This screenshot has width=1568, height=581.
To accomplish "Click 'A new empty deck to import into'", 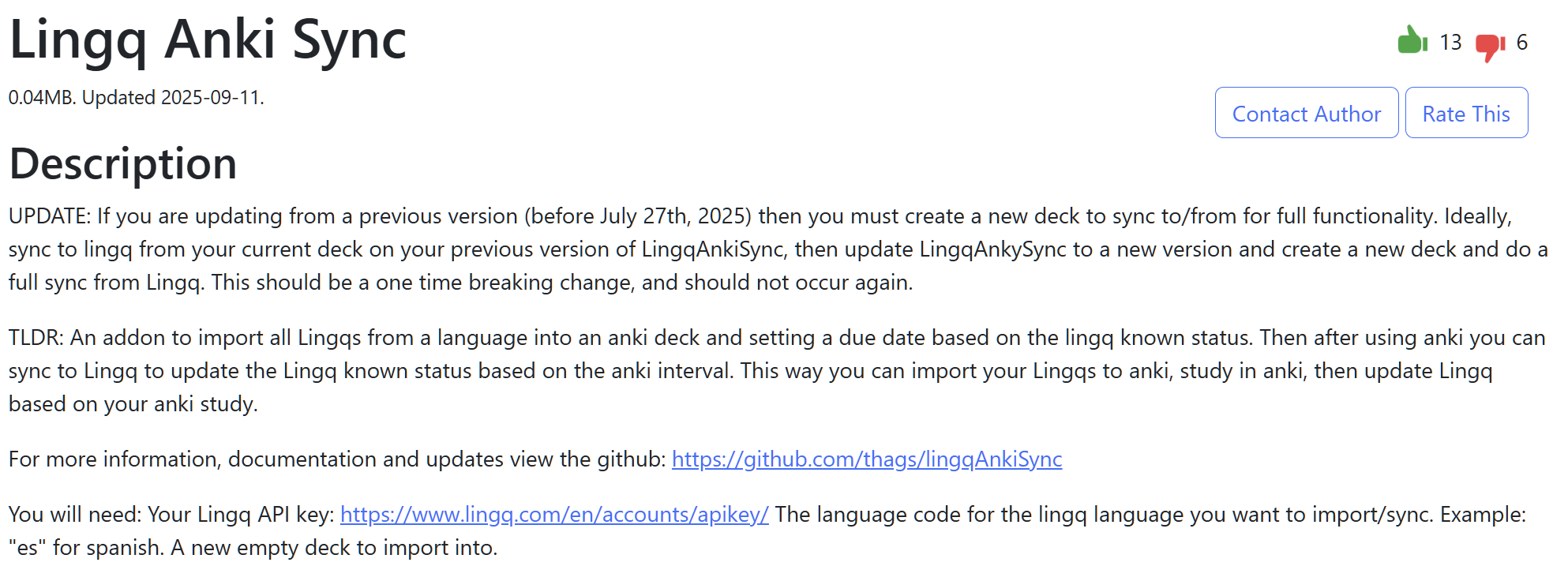I will point(334,548).
